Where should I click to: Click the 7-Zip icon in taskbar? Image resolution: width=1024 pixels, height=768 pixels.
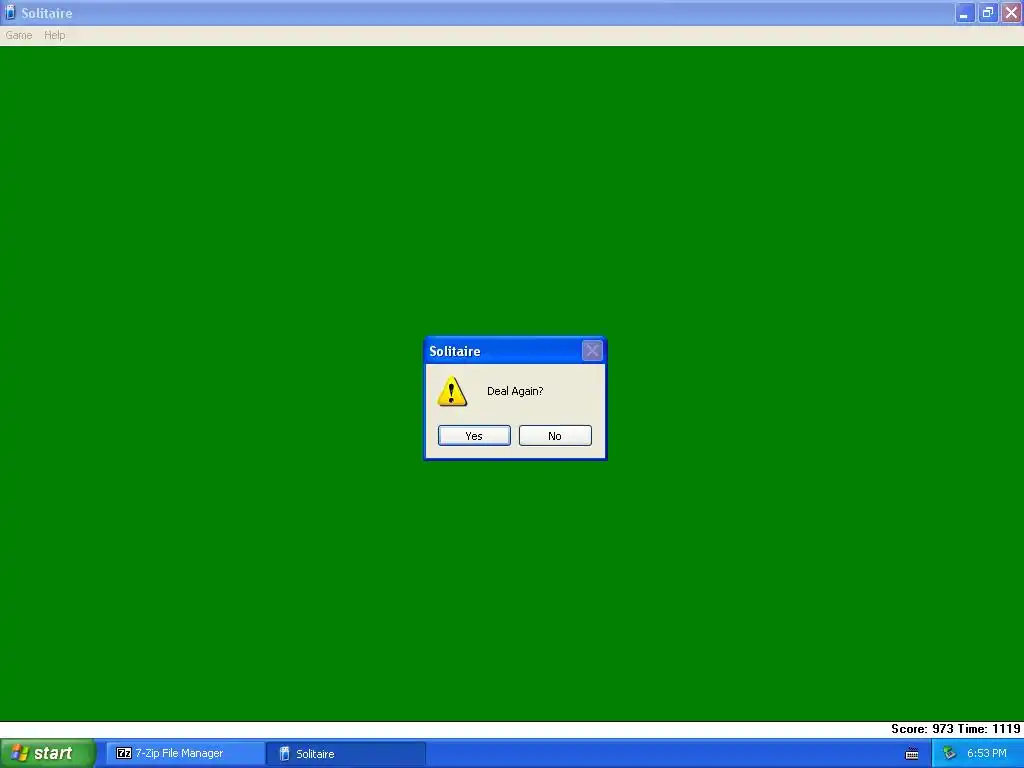pos(123,753)
